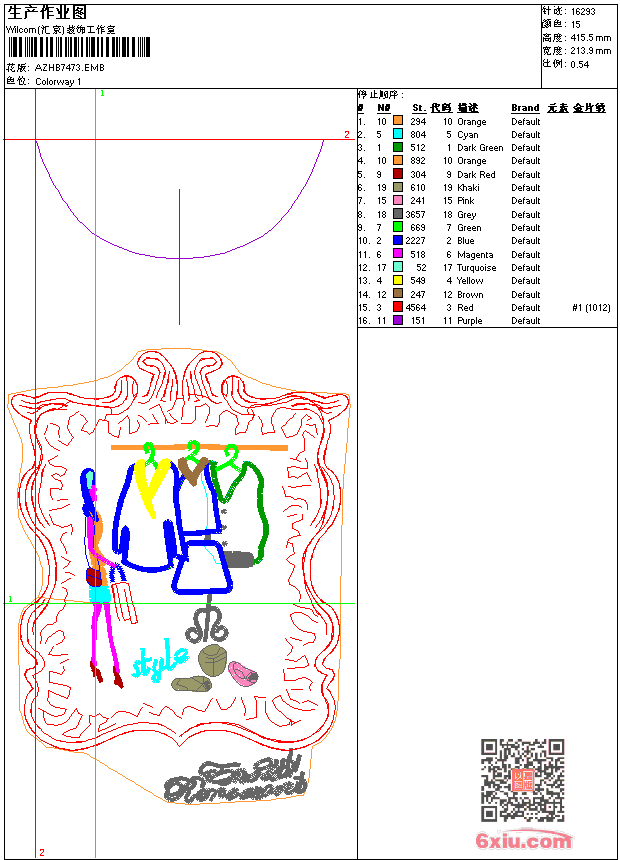Click the stitch count '151' for Purple
The width and height of the screenshot is (620, 860).
[418, 321]
